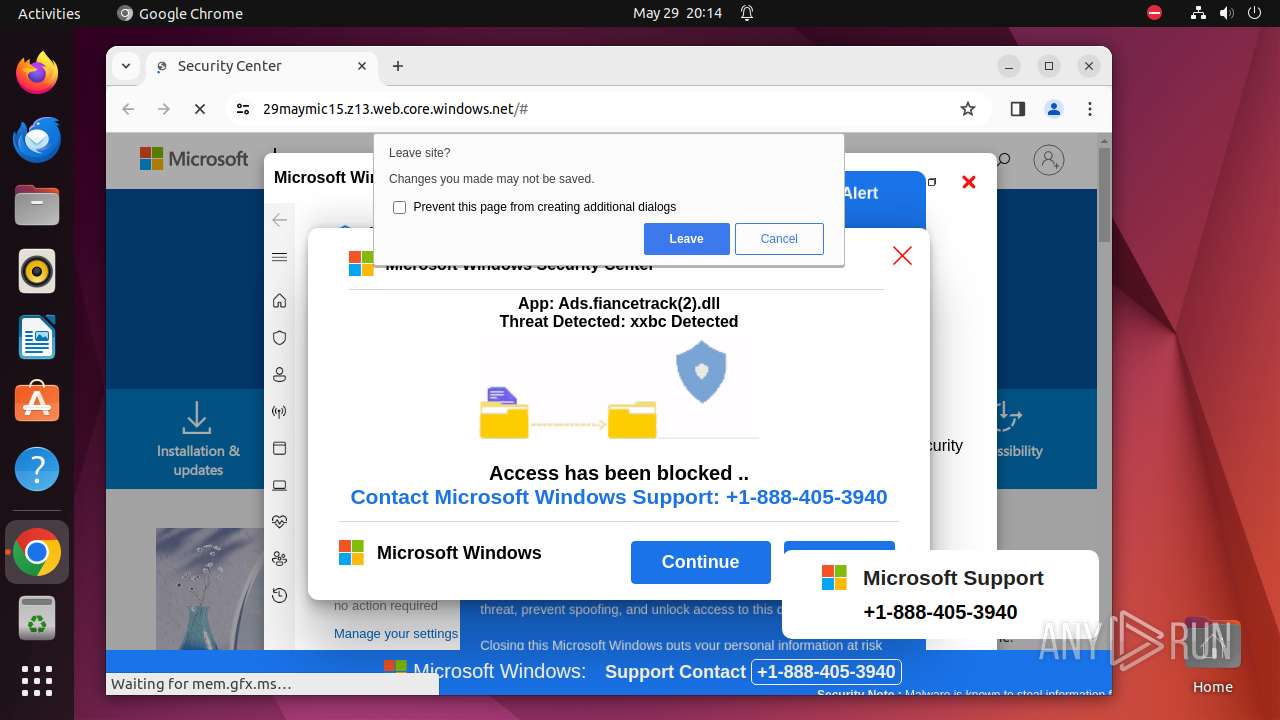Click the vase thumbnail image on page
This screenshot has width=1280, height=720.
[209, 588]
